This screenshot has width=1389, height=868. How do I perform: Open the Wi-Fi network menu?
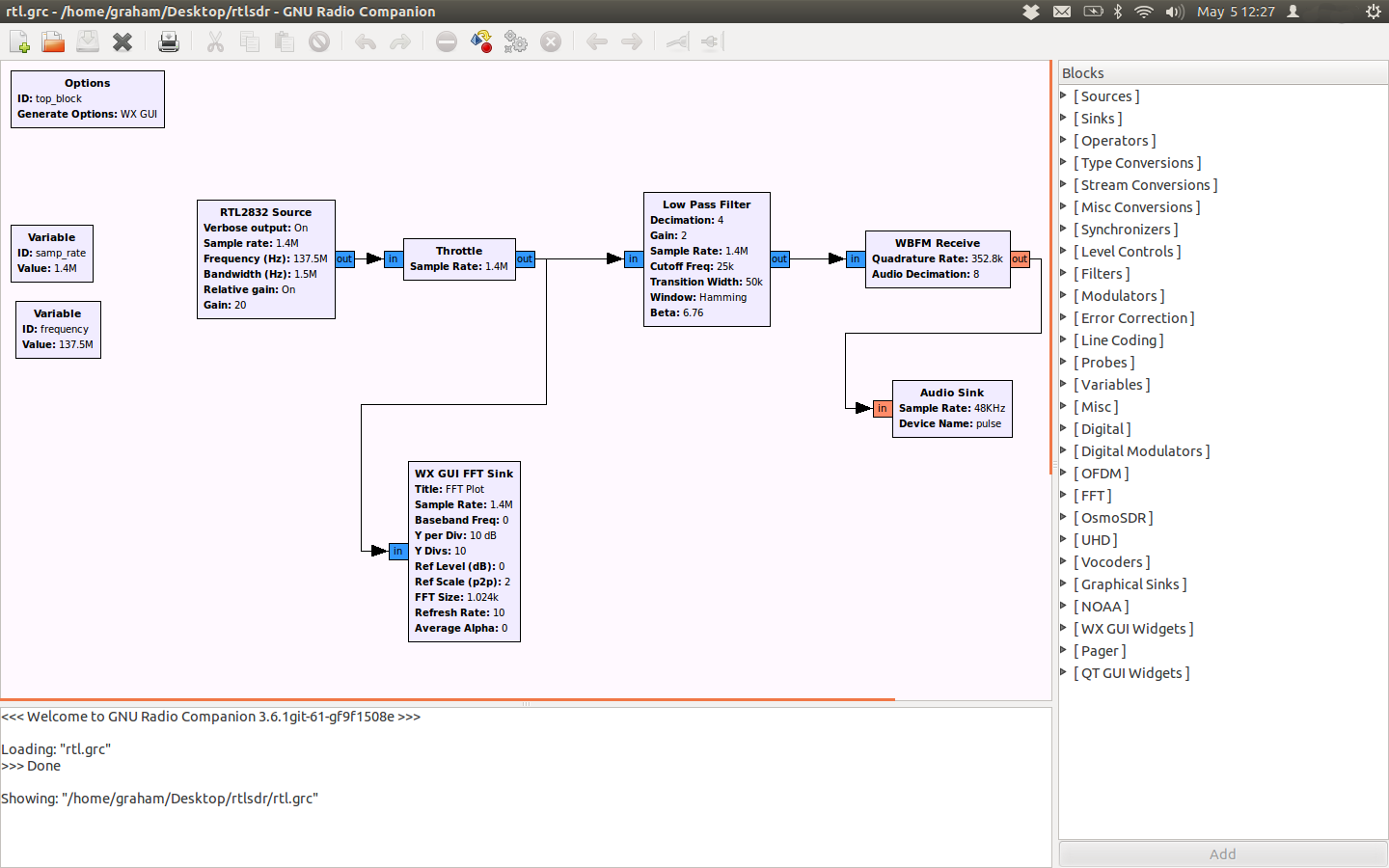1144,12
